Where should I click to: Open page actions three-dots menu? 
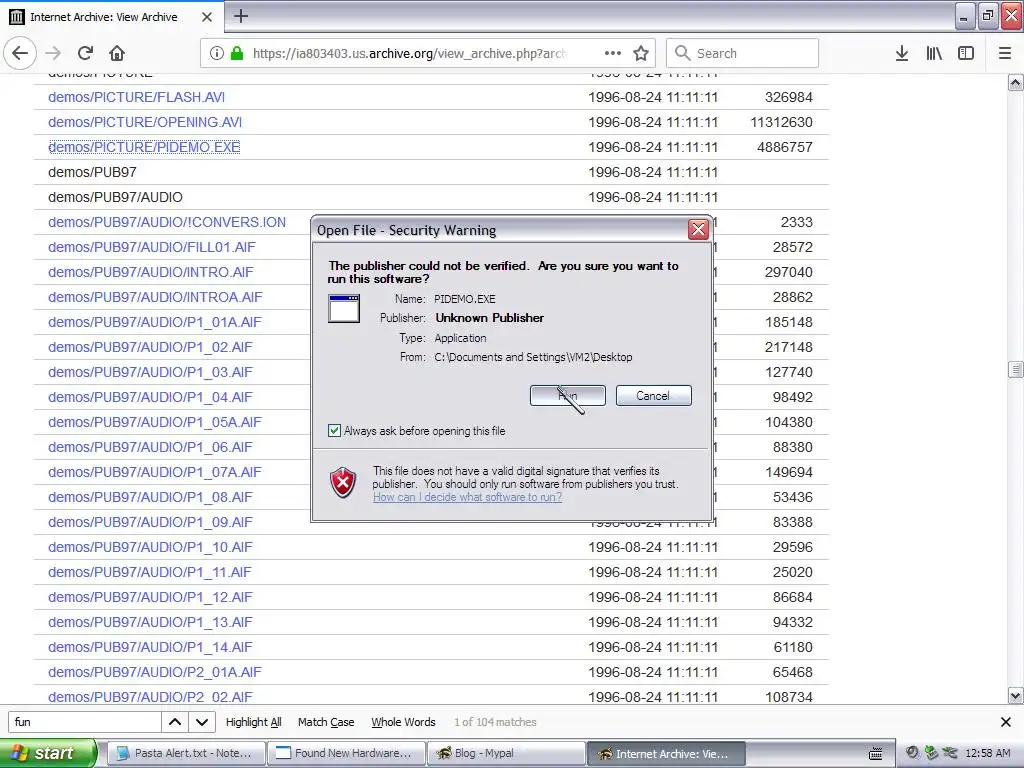pos(613,53)
